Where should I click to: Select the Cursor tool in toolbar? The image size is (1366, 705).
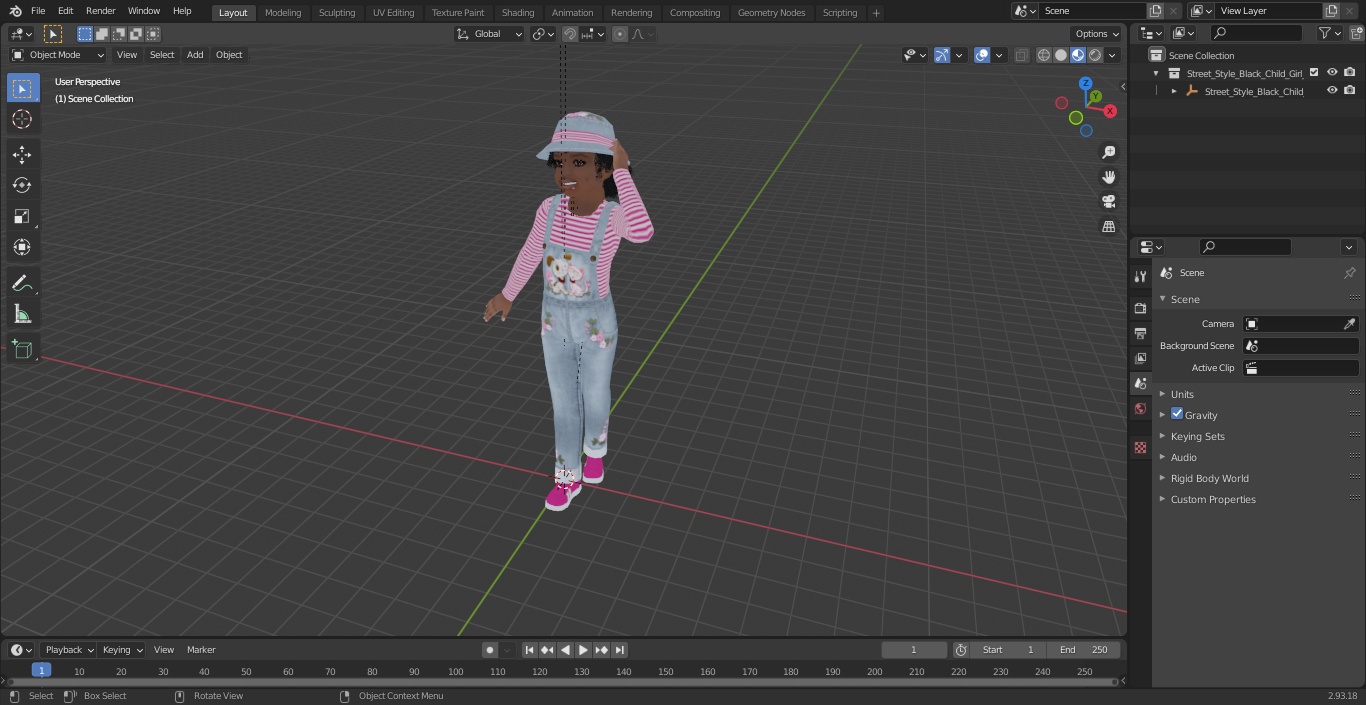[22, 119]
